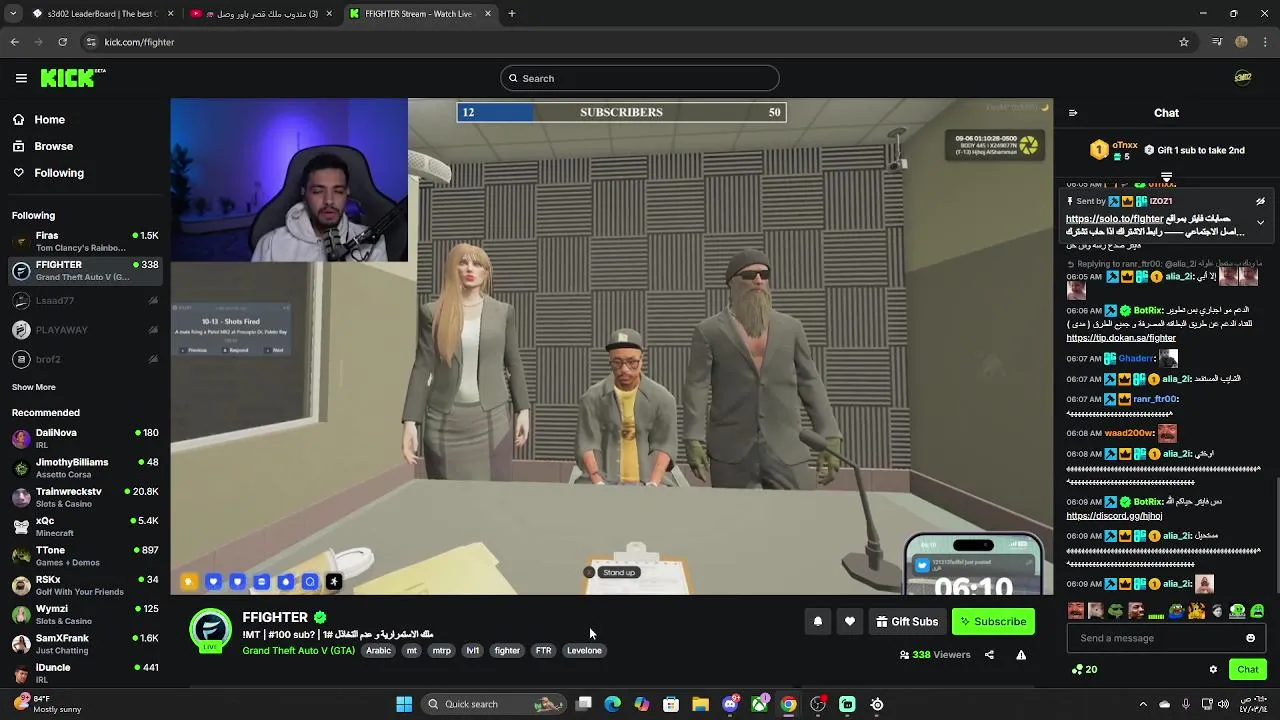Click in the Search field
The height and width of the screenshot is (720, 1280).
click(x=640, y=78)
